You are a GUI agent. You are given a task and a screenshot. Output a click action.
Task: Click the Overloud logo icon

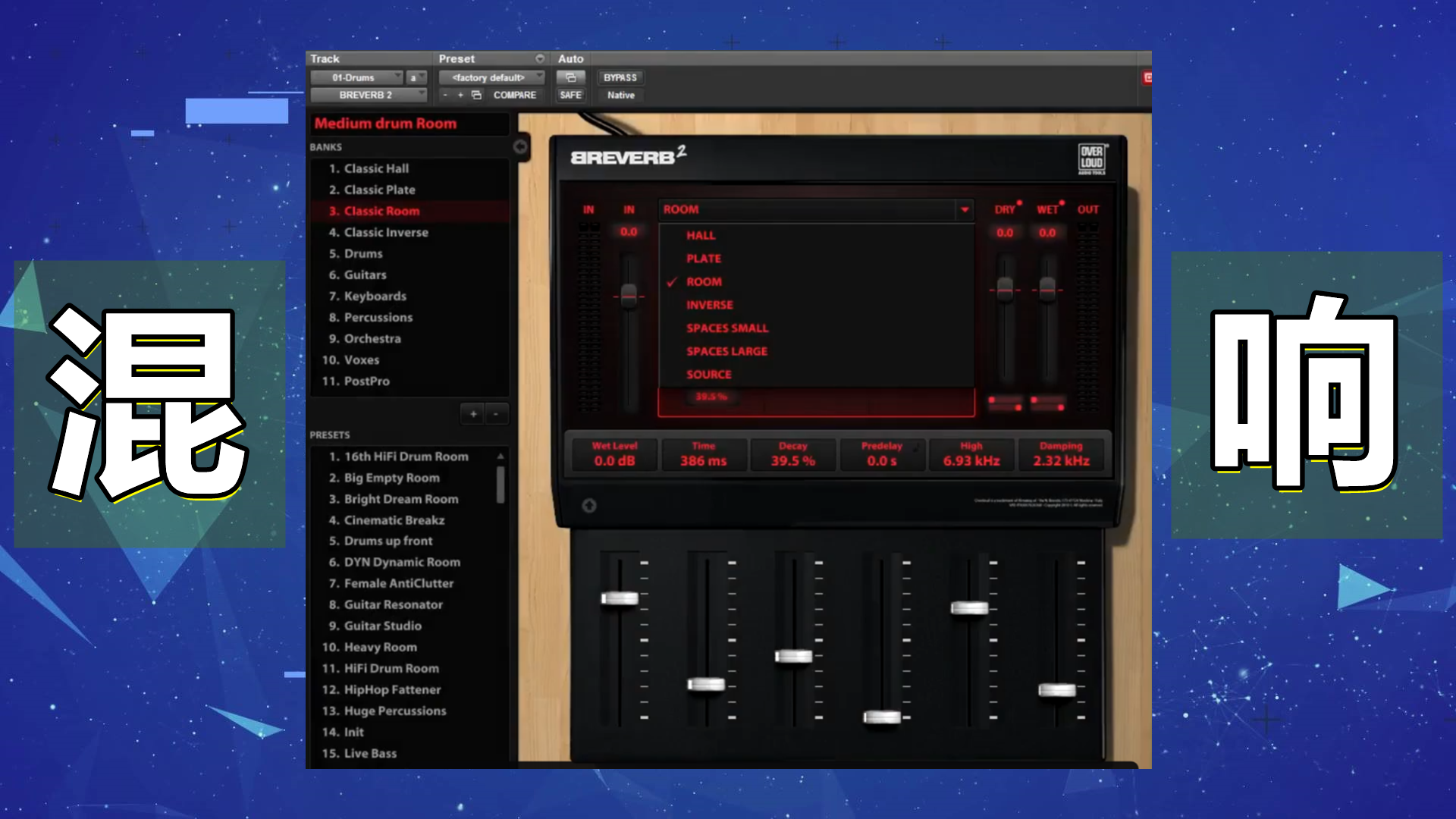pos(1092,158)
